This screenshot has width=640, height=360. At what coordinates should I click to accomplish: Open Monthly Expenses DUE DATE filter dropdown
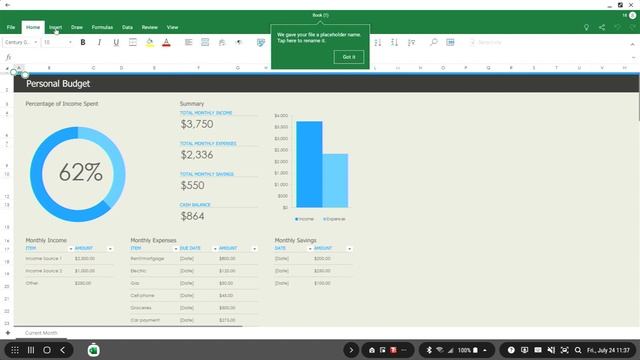tap(215, 249)
